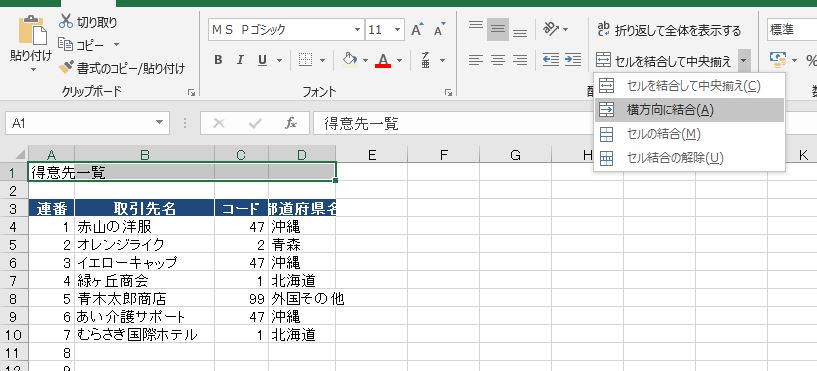Open underline style dropdown arrow
Image resolution: width=817 pixels, height=371 pixels.
click(279, 60)
